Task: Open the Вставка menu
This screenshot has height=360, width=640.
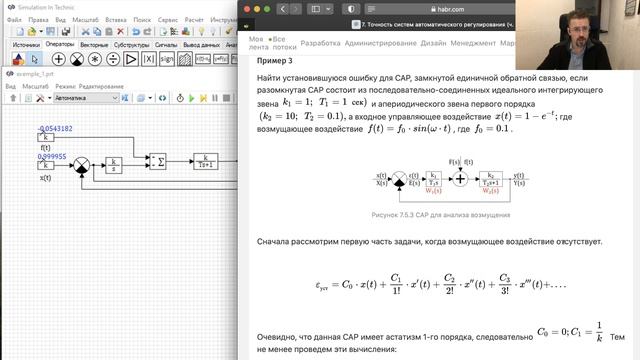Action: click(116, 20)
